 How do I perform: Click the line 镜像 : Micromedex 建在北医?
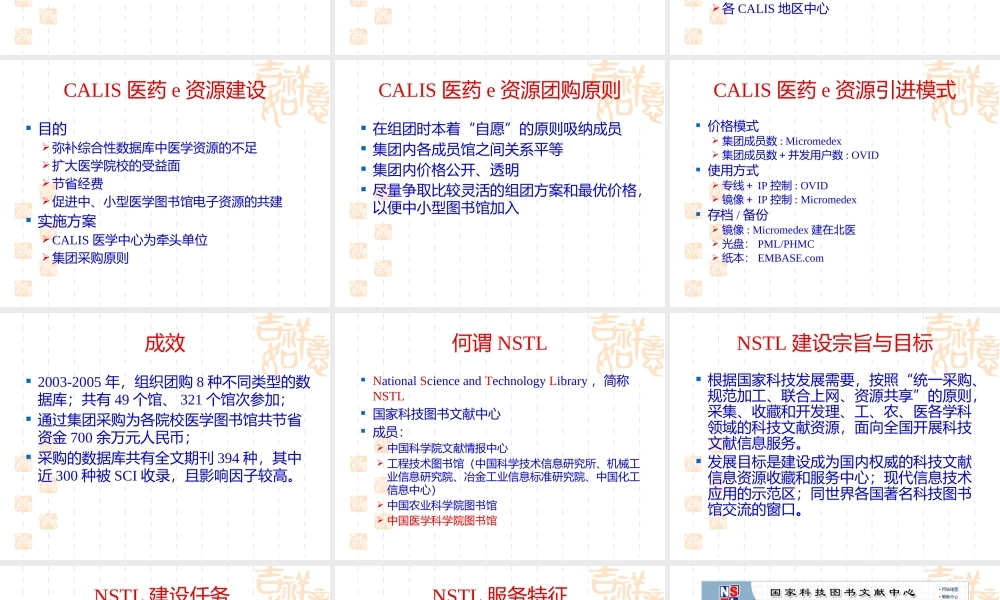pos(788,230)
